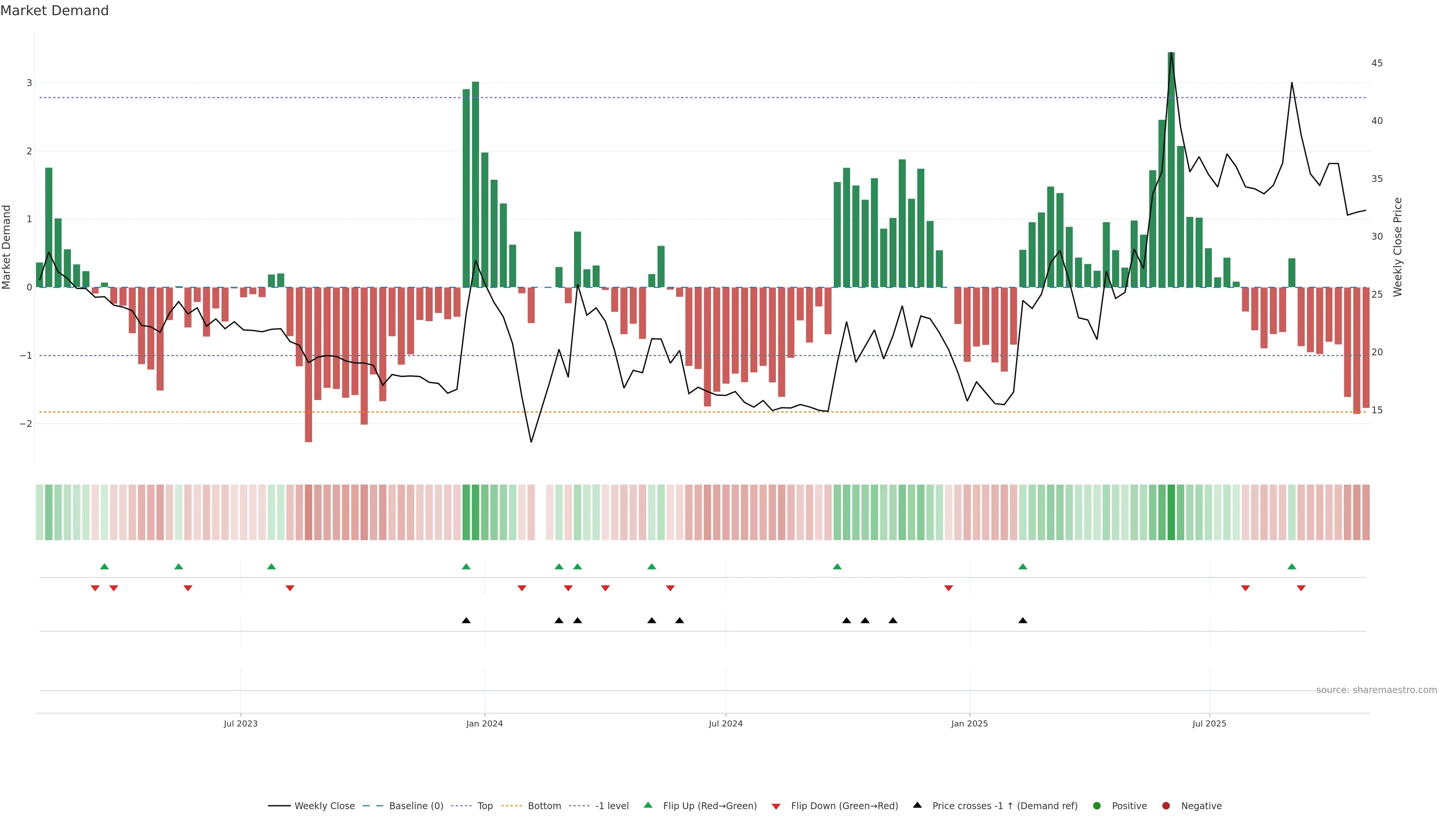Click the Market Demand chart title
The height and width of the screenshot is (819, 1456).
click(x=54, y=11)
